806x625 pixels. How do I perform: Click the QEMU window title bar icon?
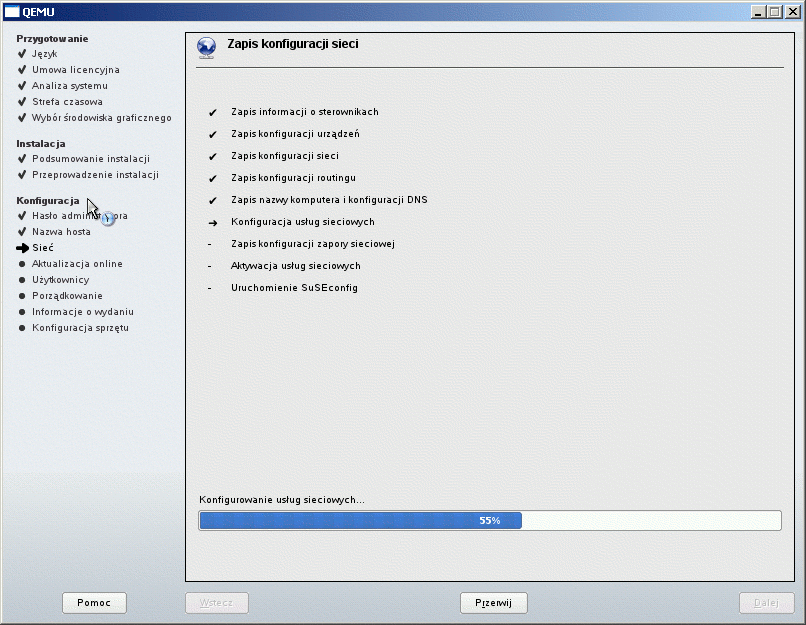tap(13, 11)
